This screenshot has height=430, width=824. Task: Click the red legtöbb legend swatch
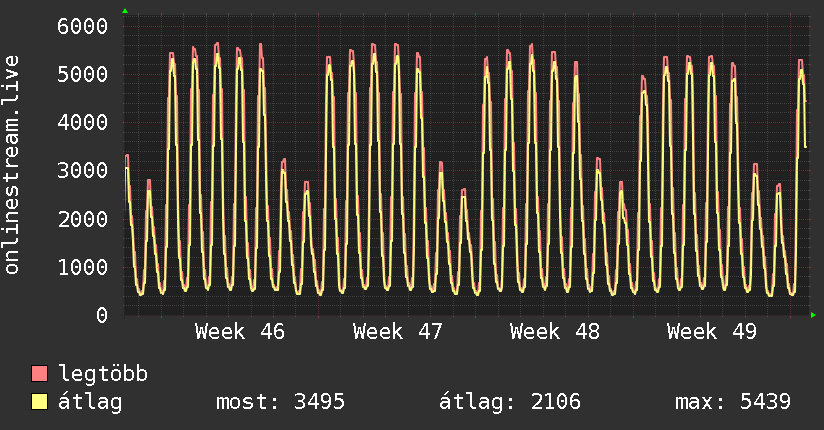click(x=39, y=375)
